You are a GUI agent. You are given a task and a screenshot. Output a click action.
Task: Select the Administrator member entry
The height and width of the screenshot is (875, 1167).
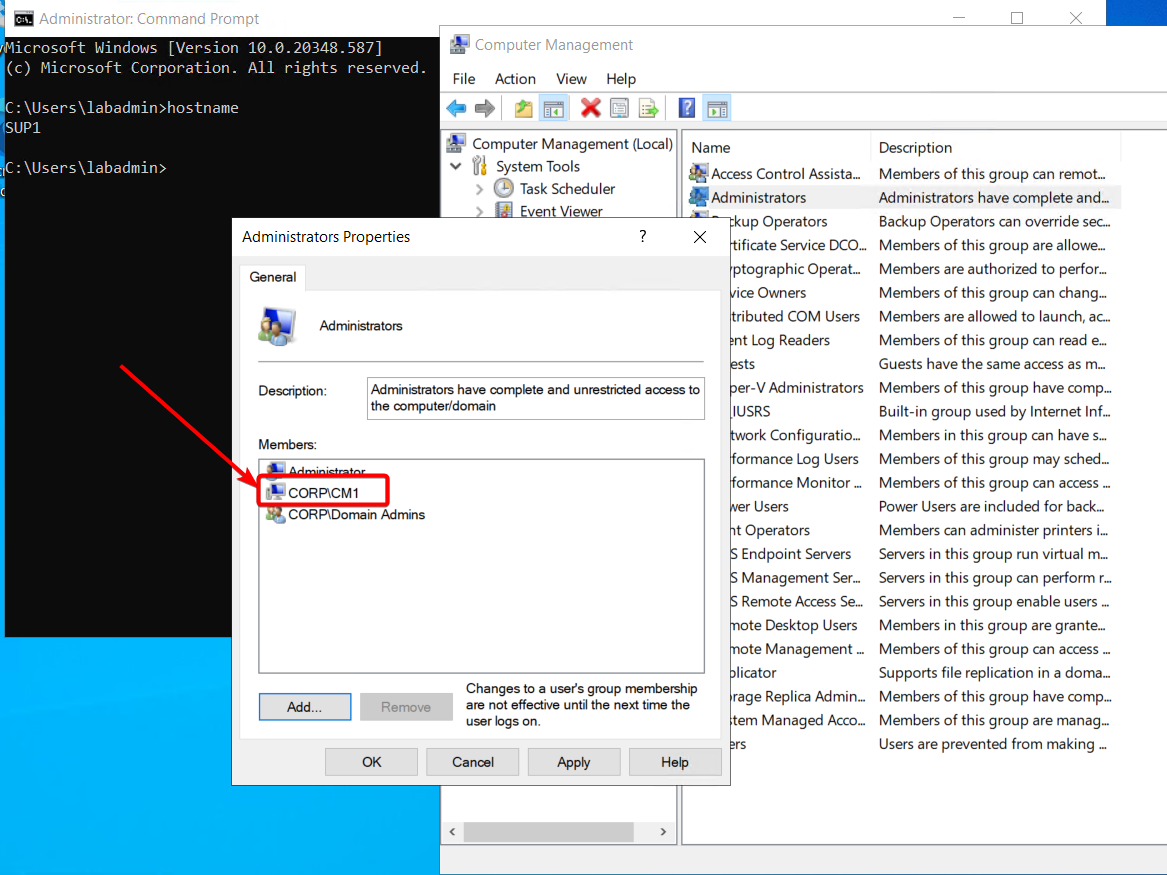327,470
